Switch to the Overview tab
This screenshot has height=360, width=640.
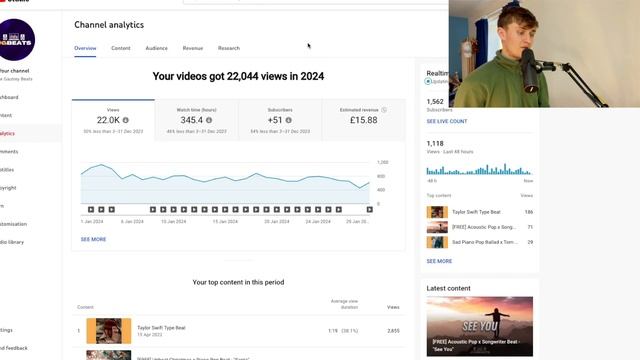click(x=85, y=48)
